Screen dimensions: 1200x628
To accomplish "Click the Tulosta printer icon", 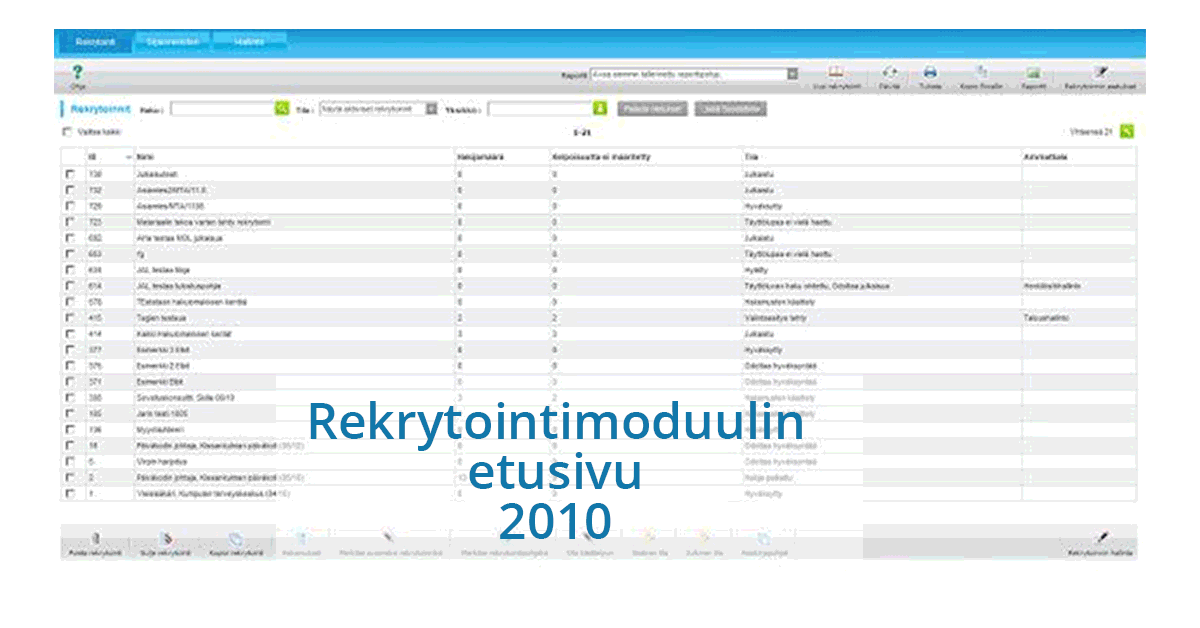I will coord(930,73).
